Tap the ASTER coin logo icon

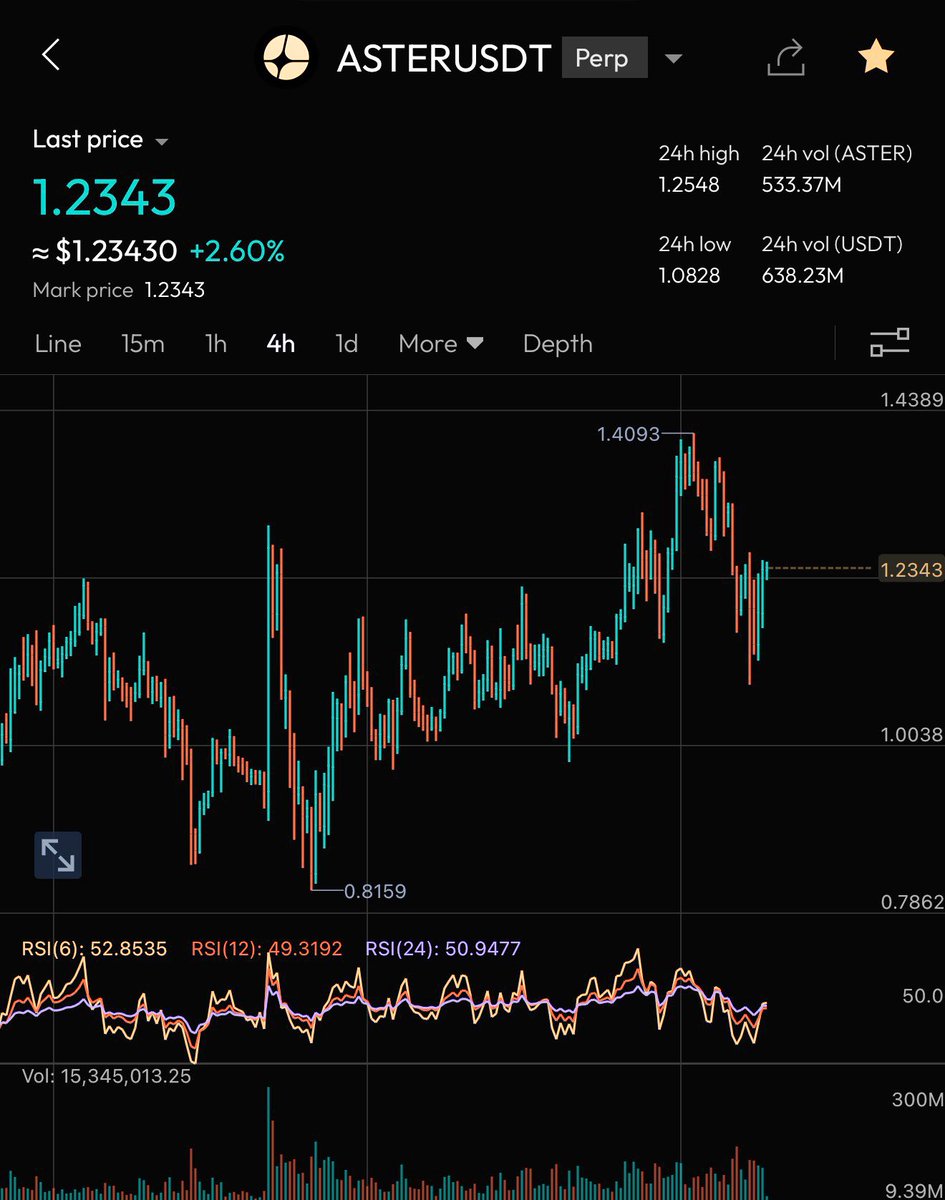point(286,58)
